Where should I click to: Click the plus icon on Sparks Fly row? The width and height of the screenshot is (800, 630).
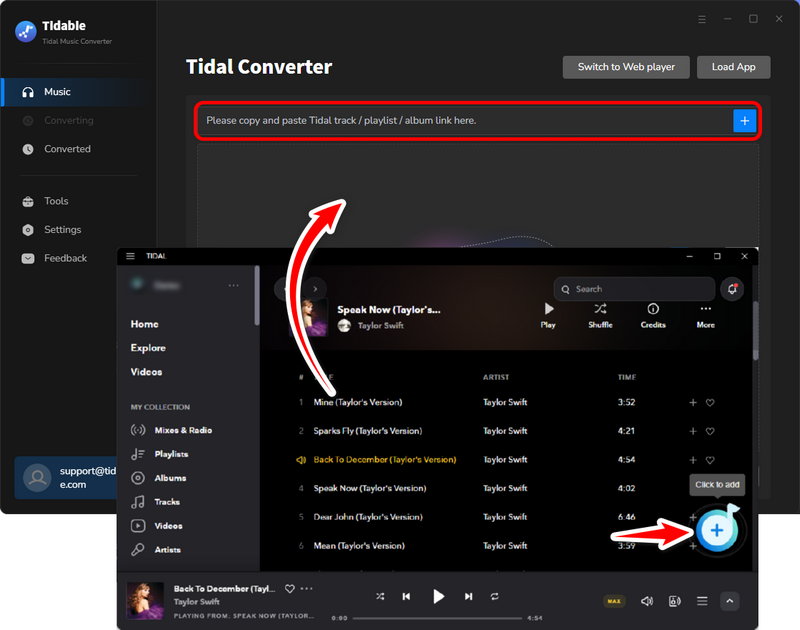(693, 431)
